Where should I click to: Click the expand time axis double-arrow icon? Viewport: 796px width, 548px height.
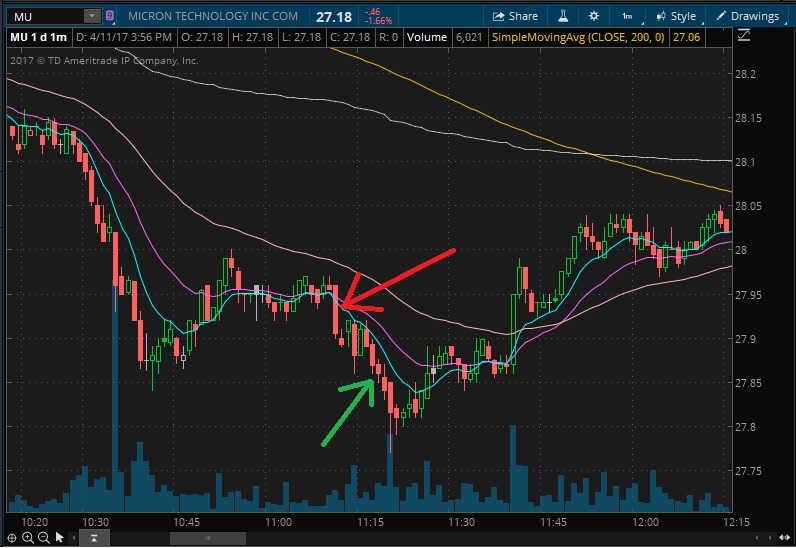[785, 537]
